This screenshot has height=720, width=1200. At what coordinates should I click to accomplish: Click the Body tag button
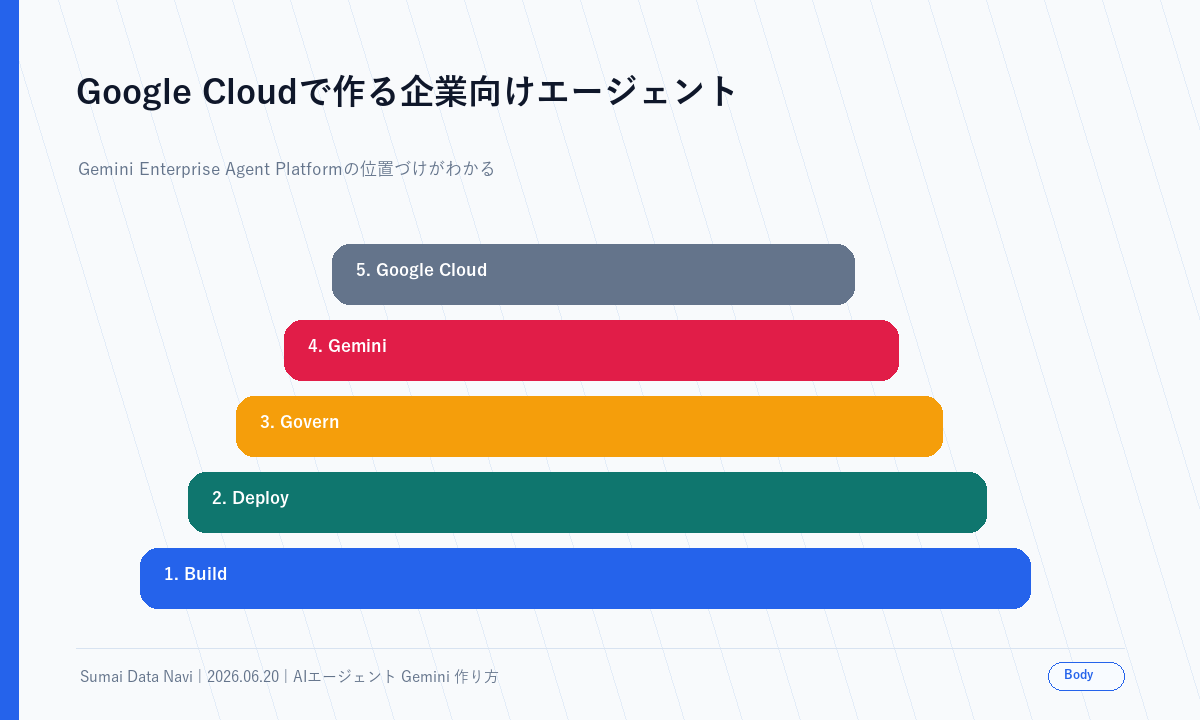(1086, 676)
